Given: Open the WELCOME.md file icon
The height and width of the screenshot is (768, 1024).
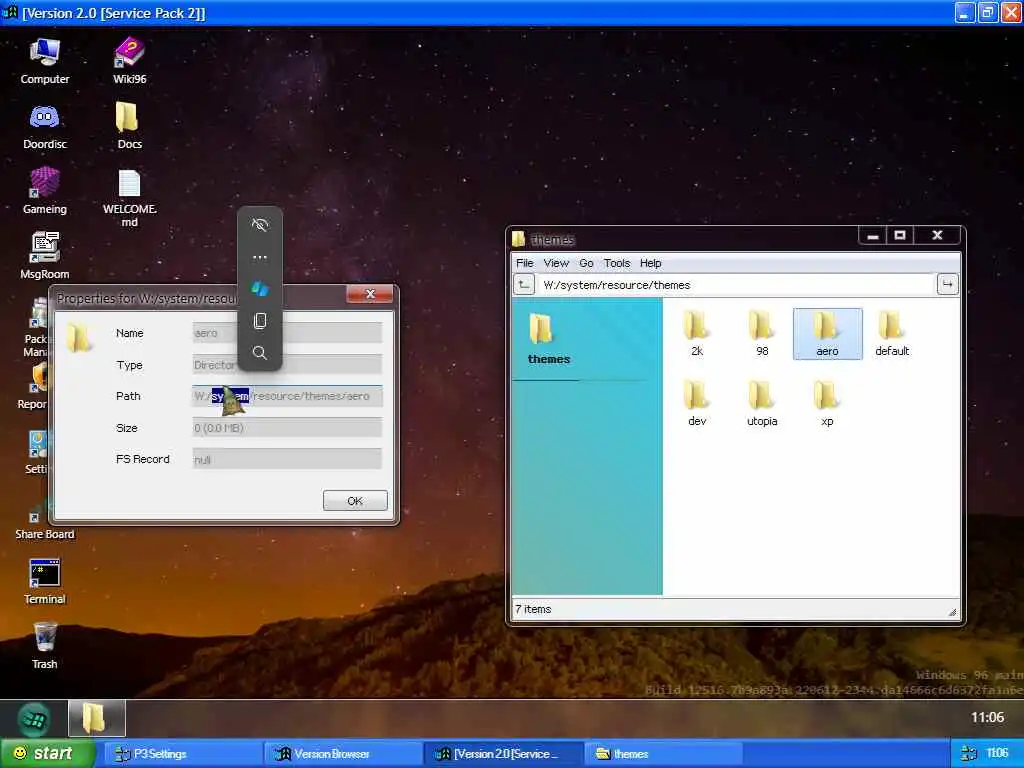Looking at the screenshot, I should (129, 198).
